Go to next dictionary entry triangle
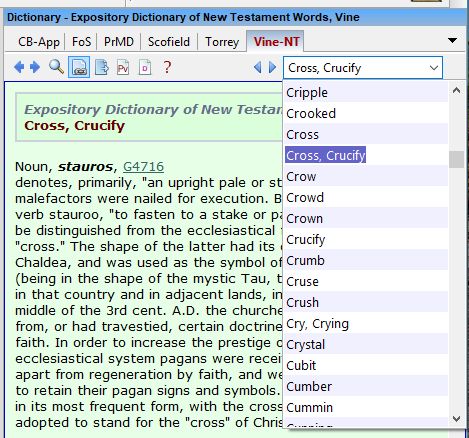 pyautogui.click(x=272, y=67)
